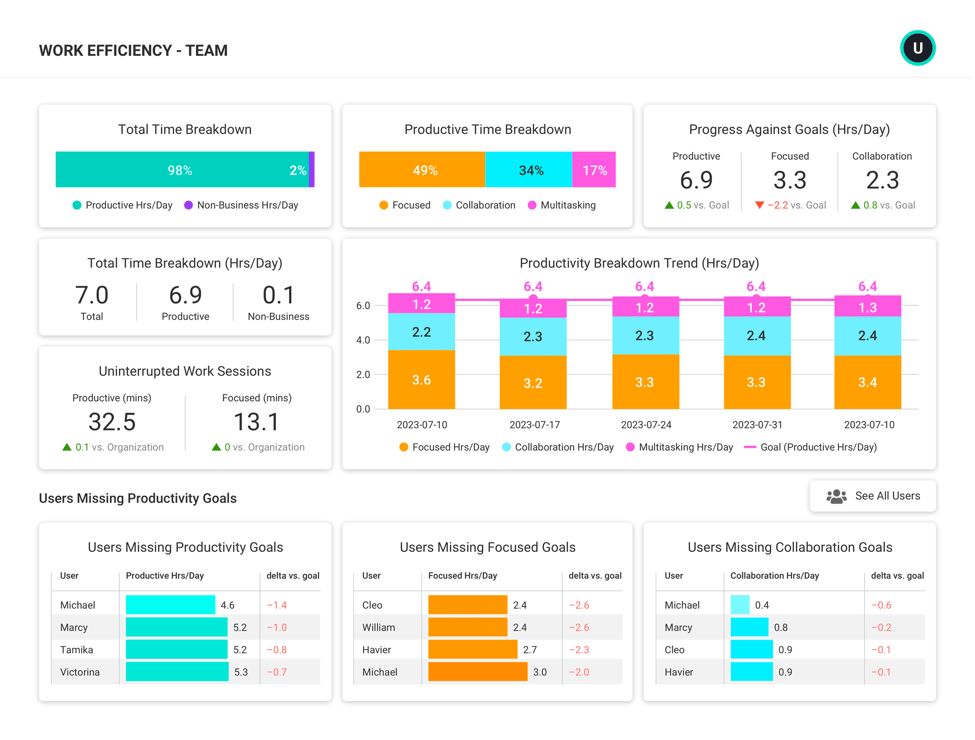Click Cleo's 2.4 Focused Hrs bar
975x740 pixels.
point(467,604)
